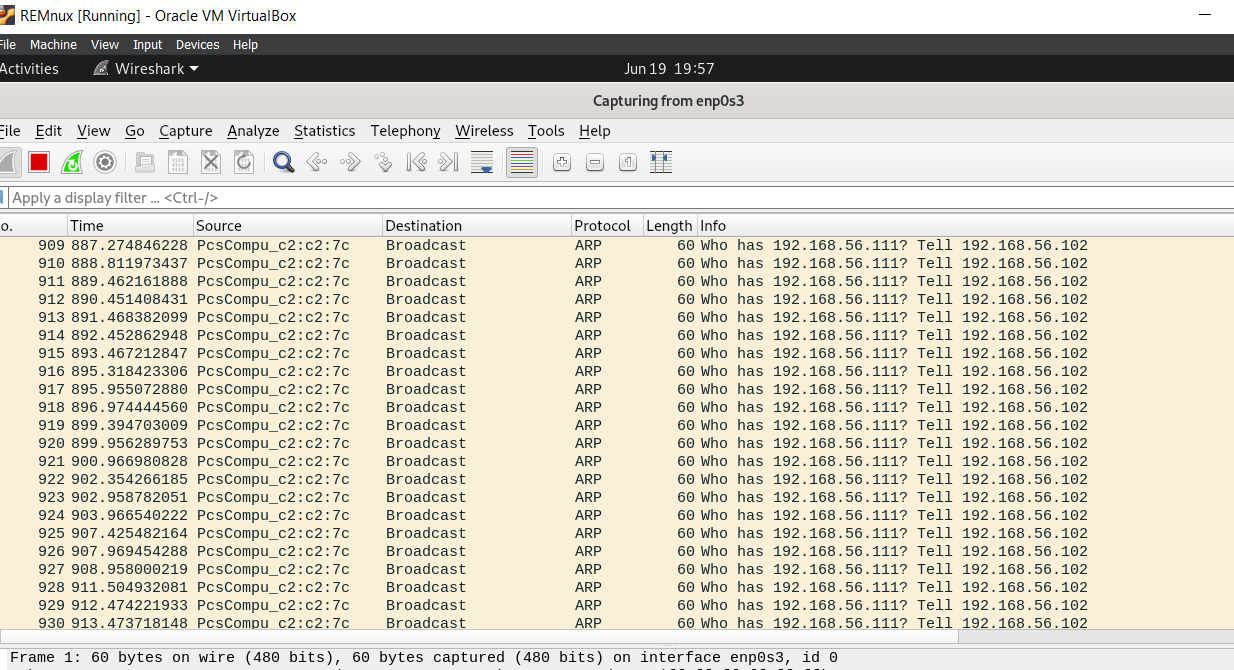Screen dimensions: 1234x670
Task: Find a packet magnifier icon
Action: coord(284,162)
